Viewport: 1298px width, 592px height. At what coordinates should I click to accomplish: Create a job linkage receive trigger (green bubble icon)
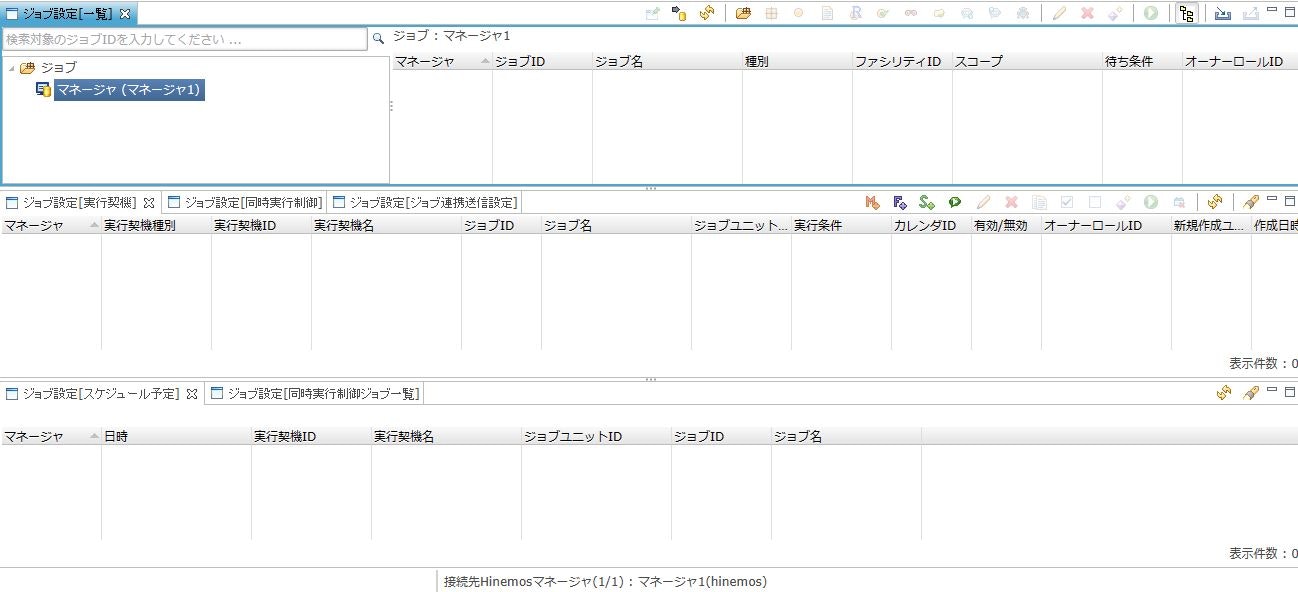click(x=954, y=201)
